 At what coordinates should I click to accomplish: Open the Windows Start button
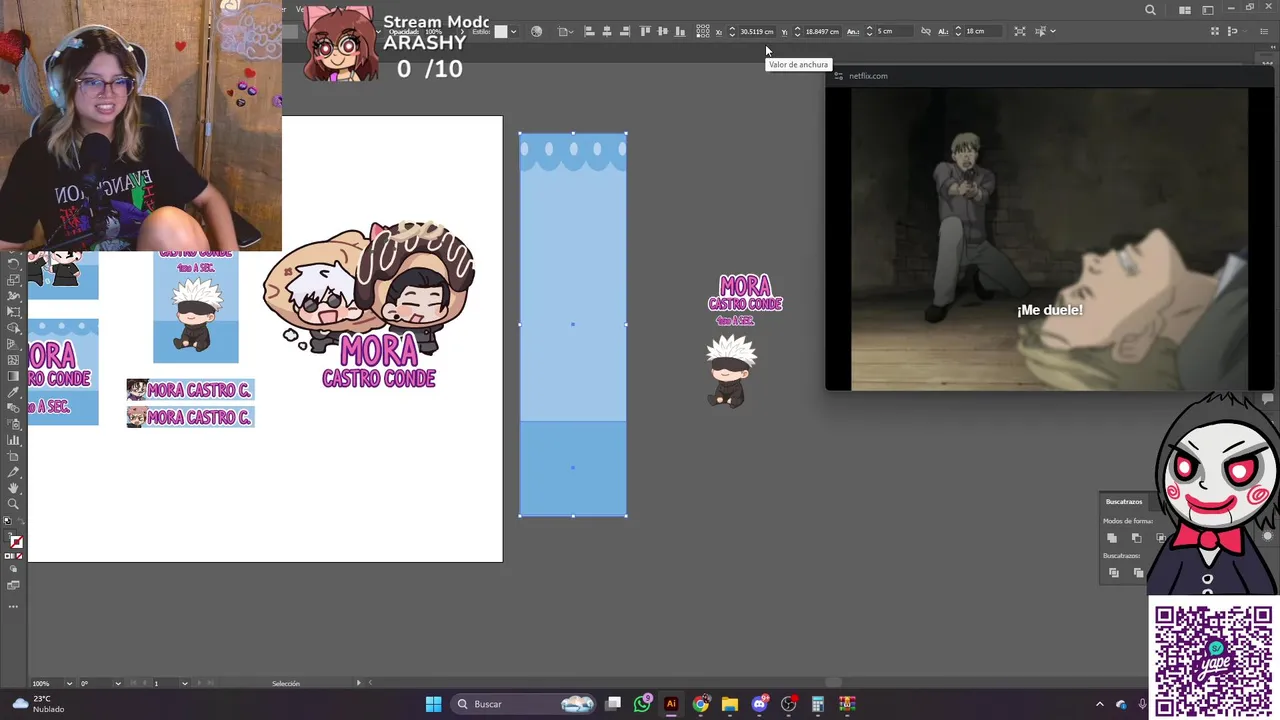pos(433,704)
